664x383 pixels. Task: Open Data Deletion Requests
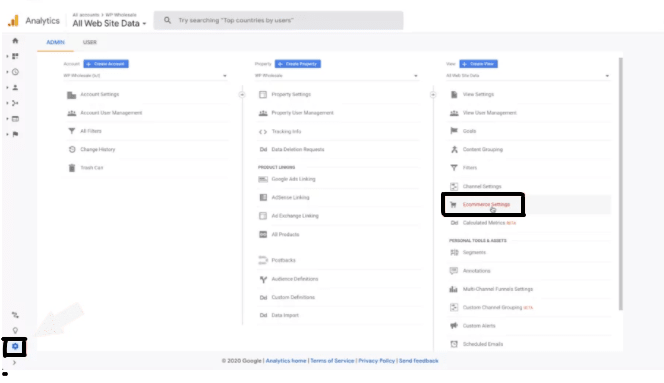298,150
